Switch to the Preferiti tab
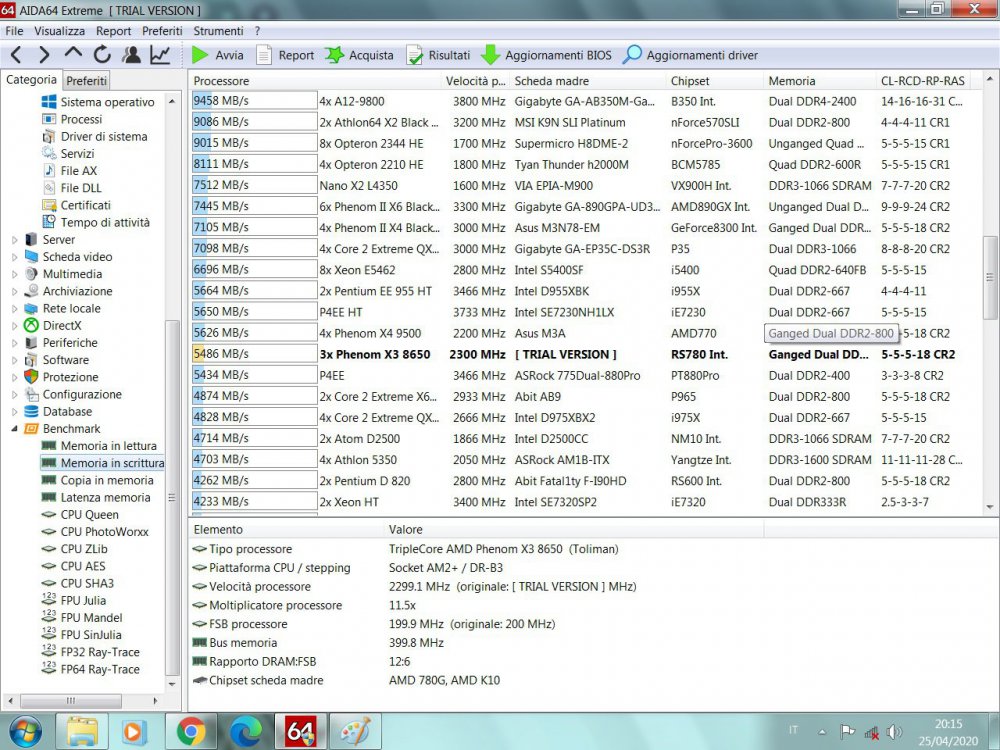 tap(87, 81)
